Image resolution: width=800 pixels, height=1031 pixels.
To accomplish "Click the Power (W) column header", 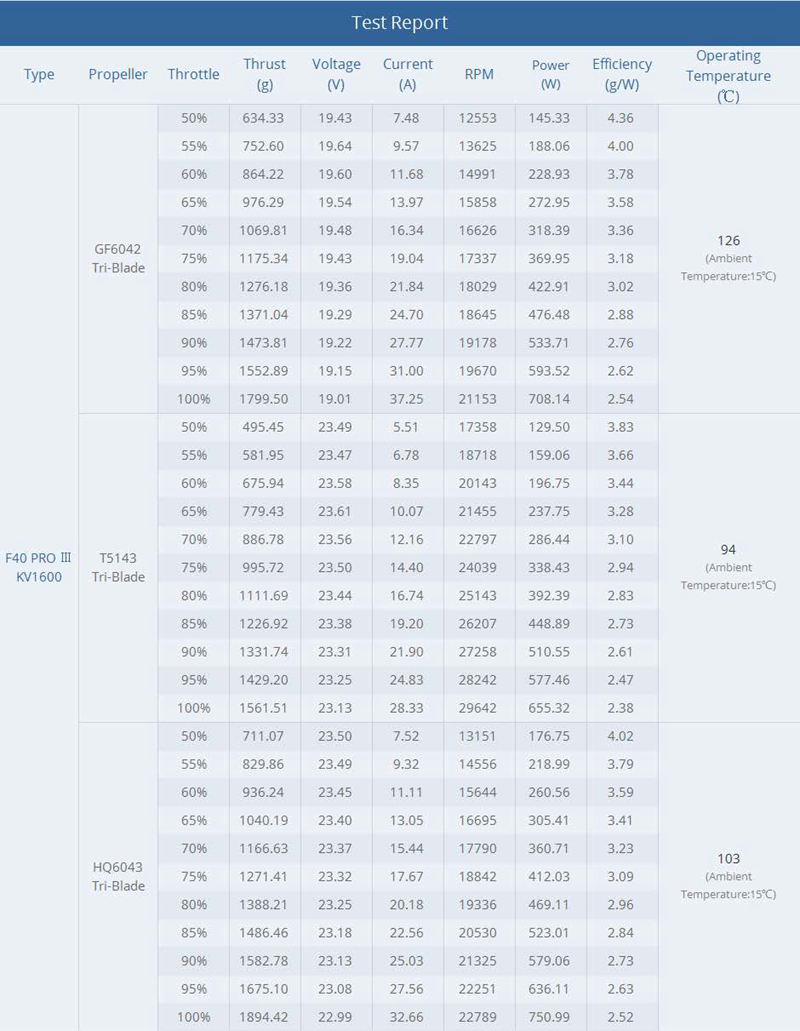I will tap(551, 74).
